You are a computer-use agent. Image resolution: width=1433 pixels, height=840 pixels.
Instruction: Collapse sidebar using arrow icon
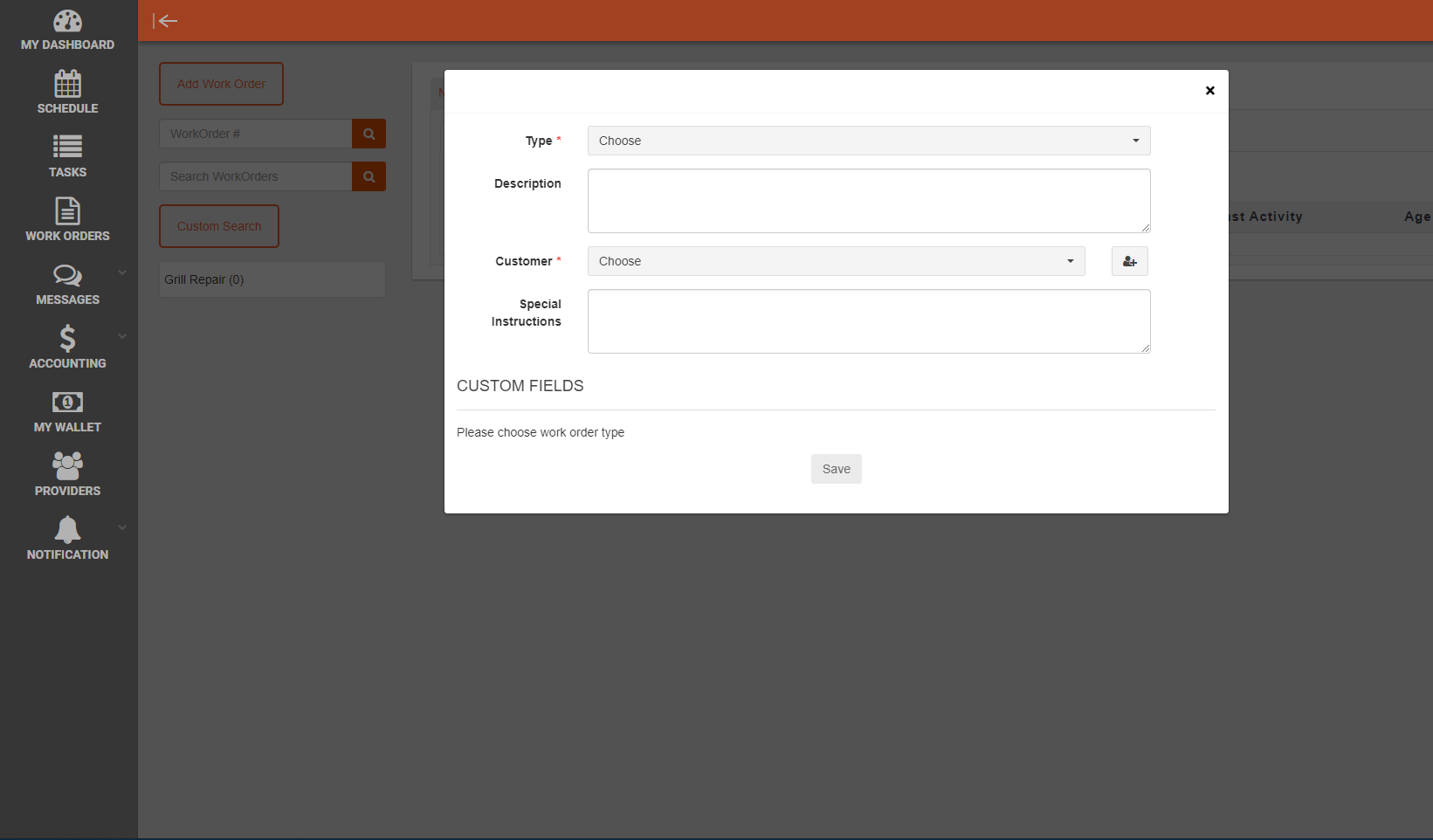[x=165, y=21]
